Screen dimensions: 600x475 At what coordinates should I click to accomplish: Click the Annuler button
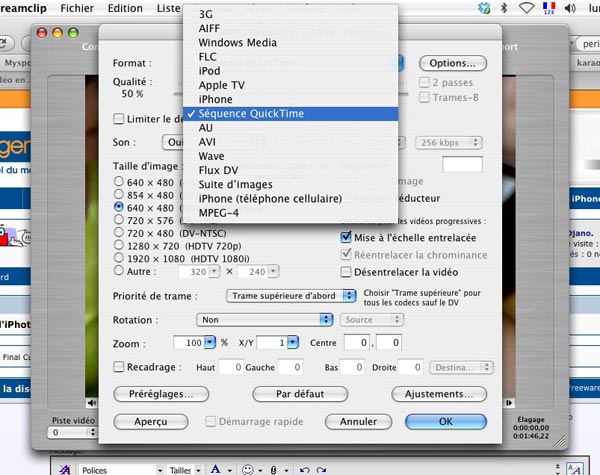[x=359, y=421]
